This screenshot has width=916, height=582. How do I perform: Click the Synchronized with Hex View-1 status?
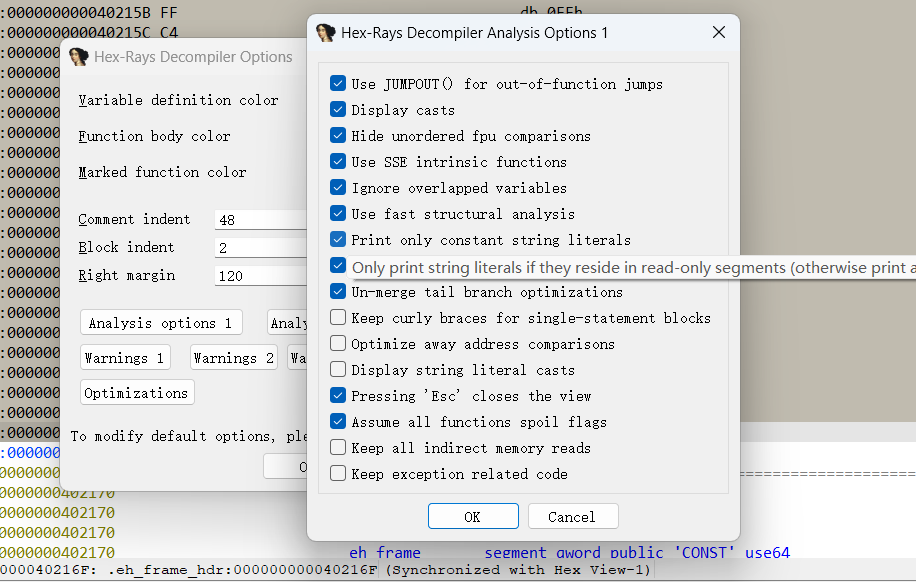coord(518,570)
